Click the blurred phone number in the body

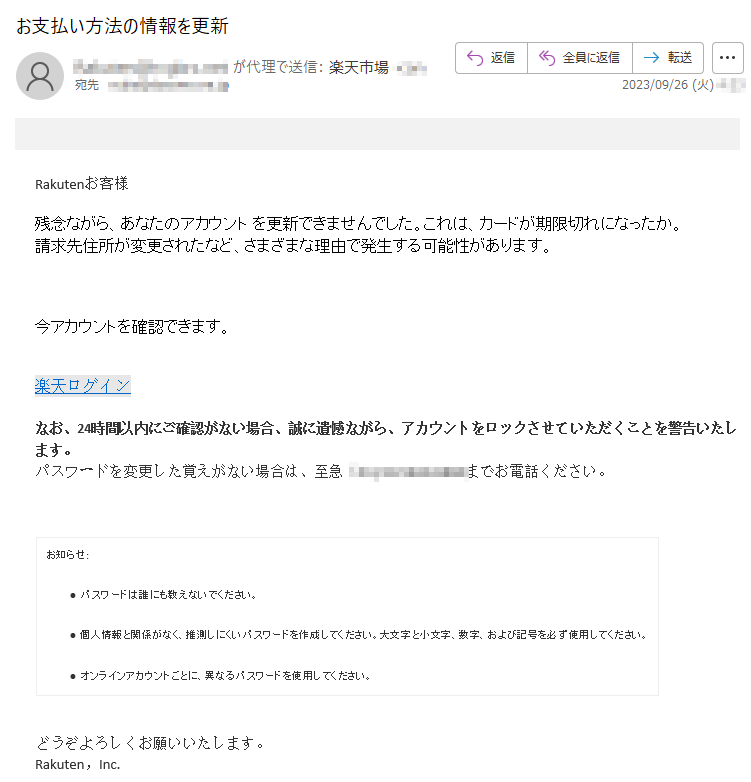tap(407, 471)
